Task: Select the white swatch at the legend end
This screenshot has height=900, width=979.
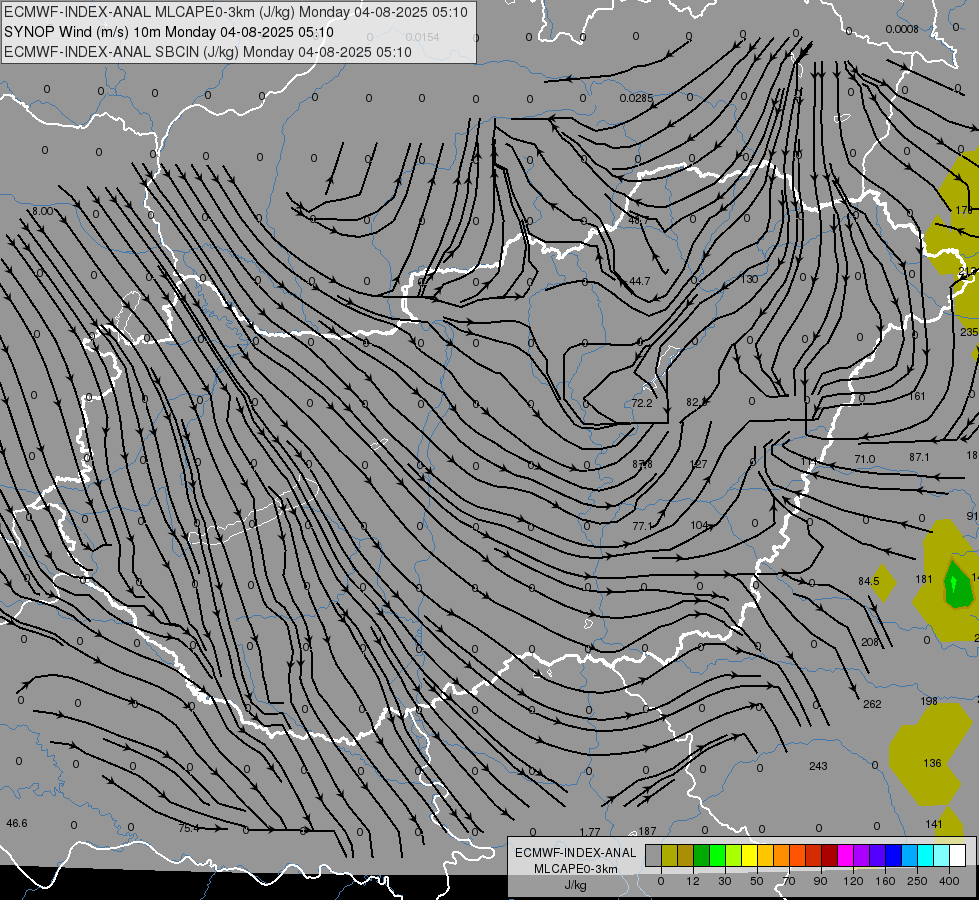Action: [x=957, y=855]
